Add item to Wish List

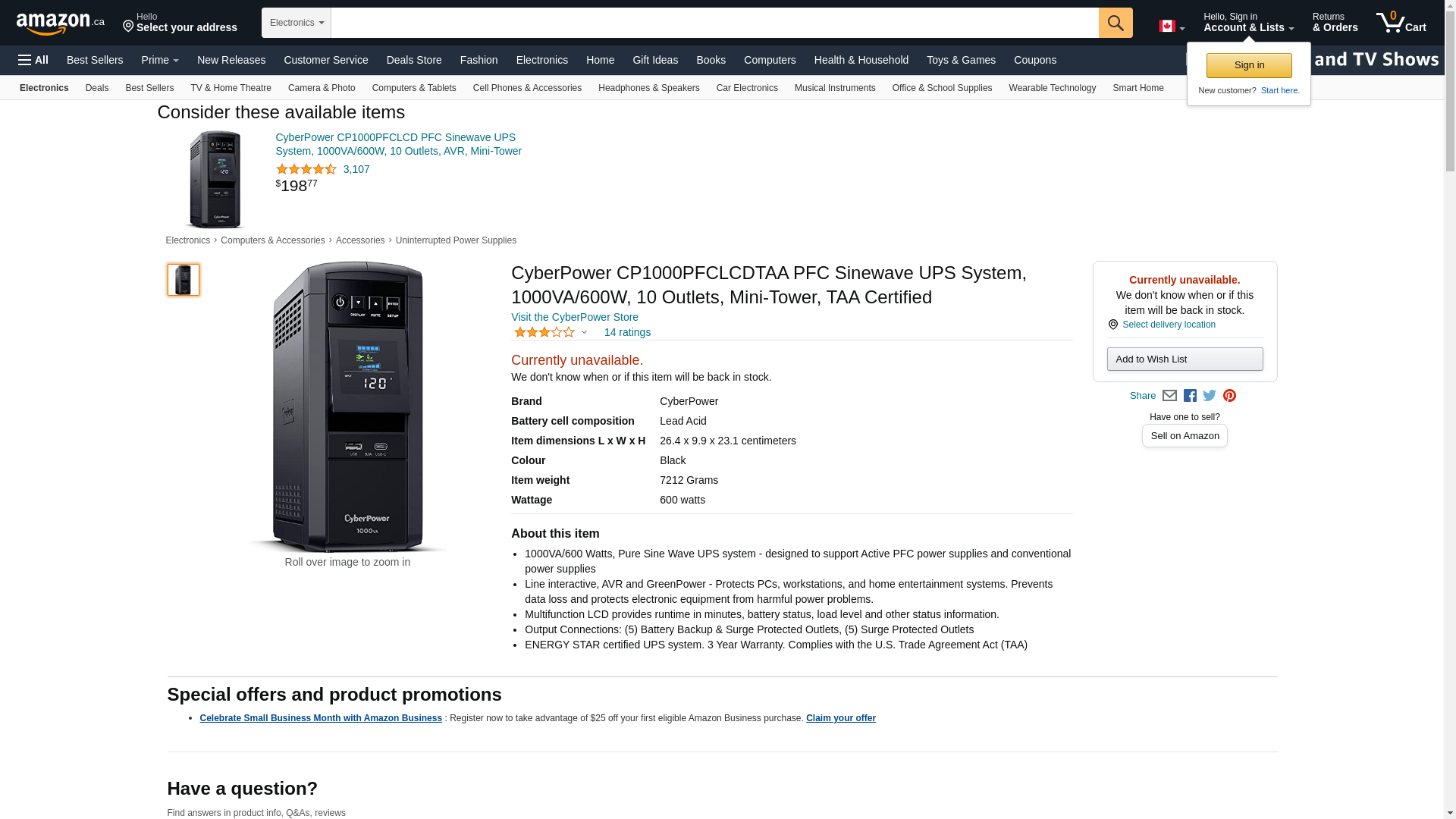1185,359
